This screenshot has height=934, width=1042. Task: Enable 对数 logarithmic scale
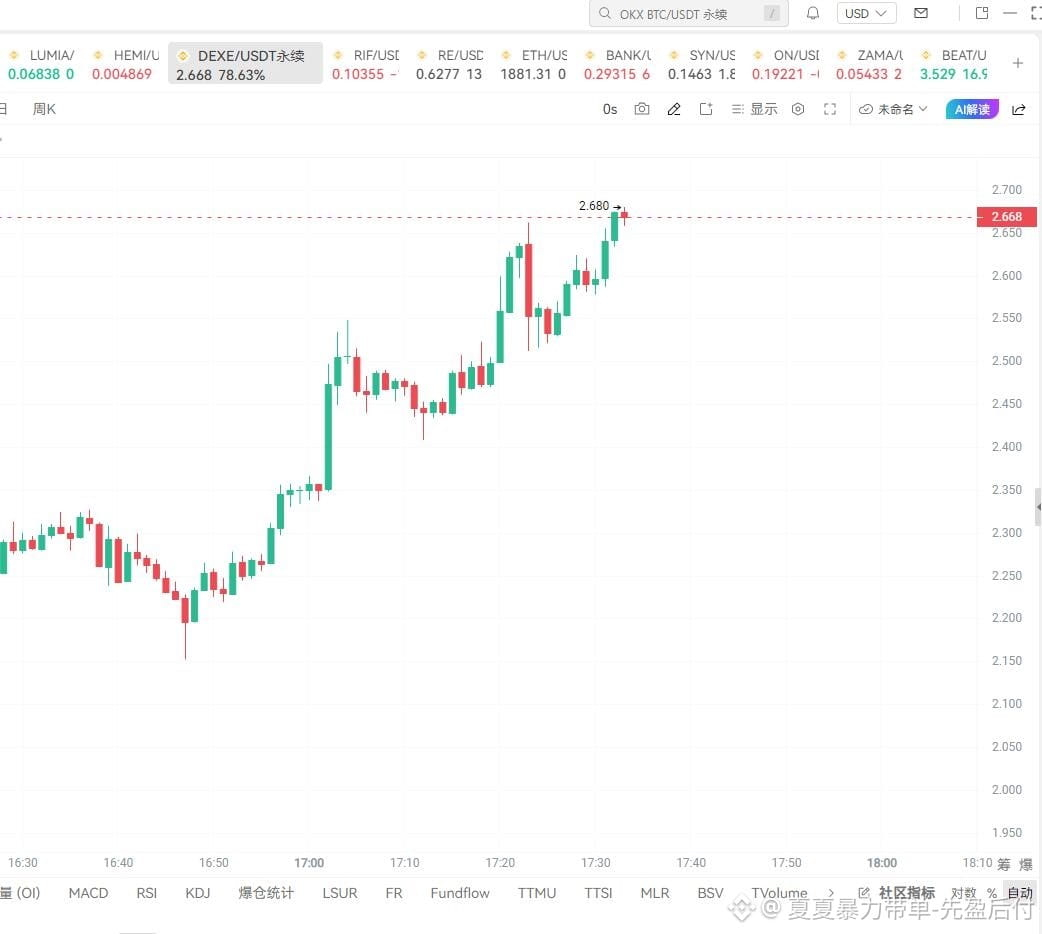click(x=964, y=893)
